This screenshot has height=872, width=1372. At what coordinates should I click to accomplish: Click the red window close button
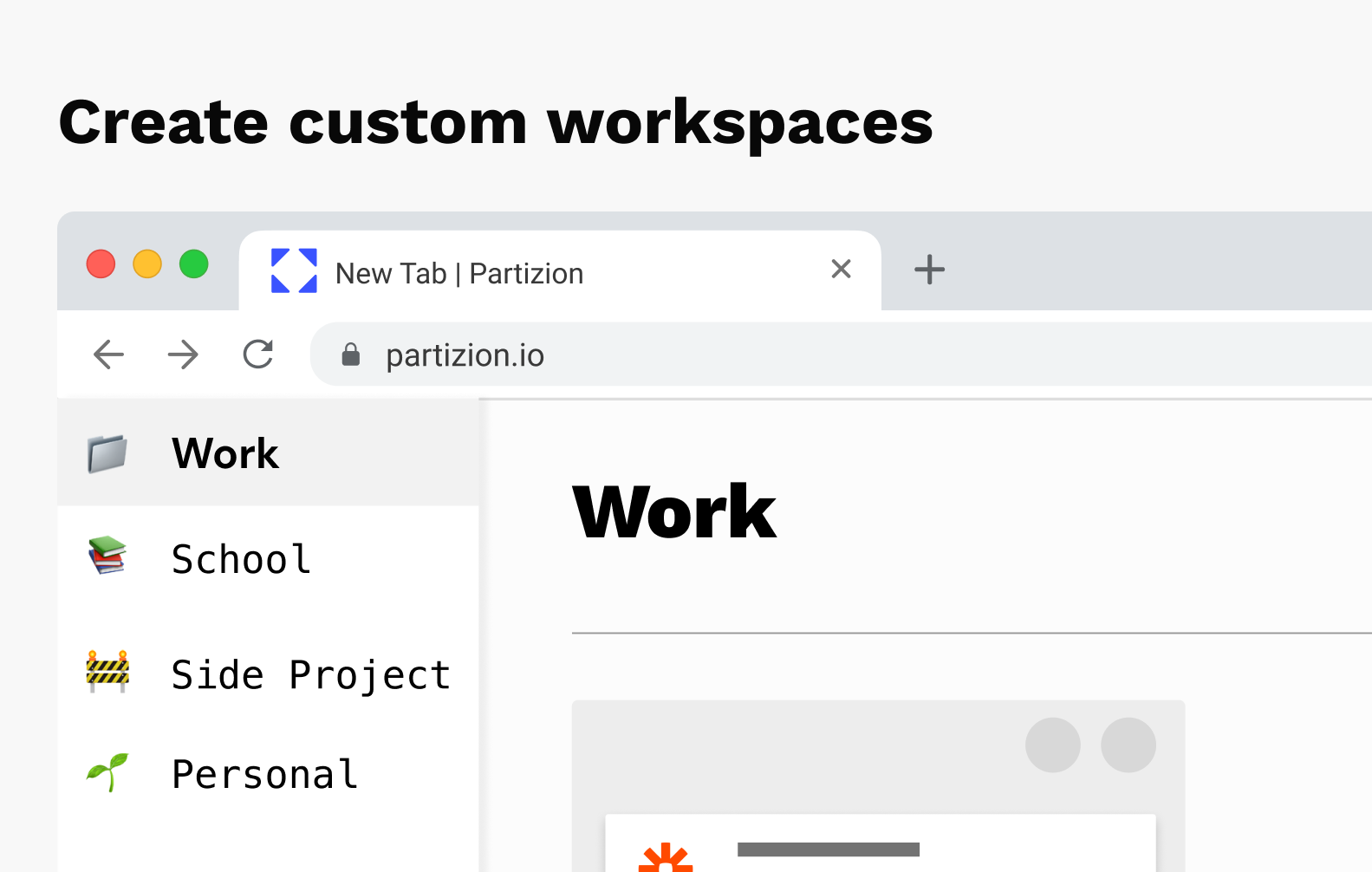coord(101,264)
